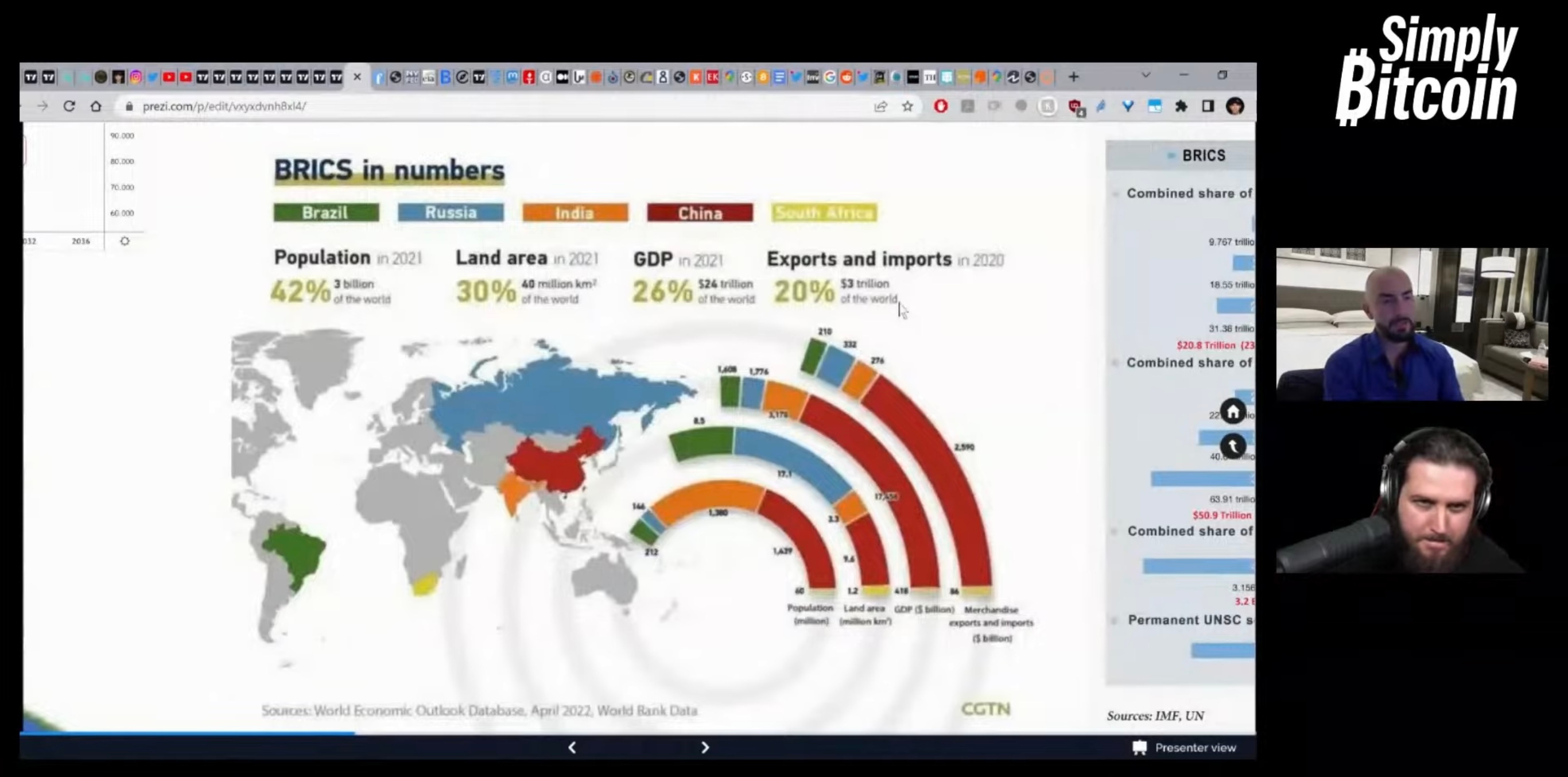Viewport: 1568px width, 777px height.
Task: Switch to the Medium tab
Action: [x=563, y=77]
